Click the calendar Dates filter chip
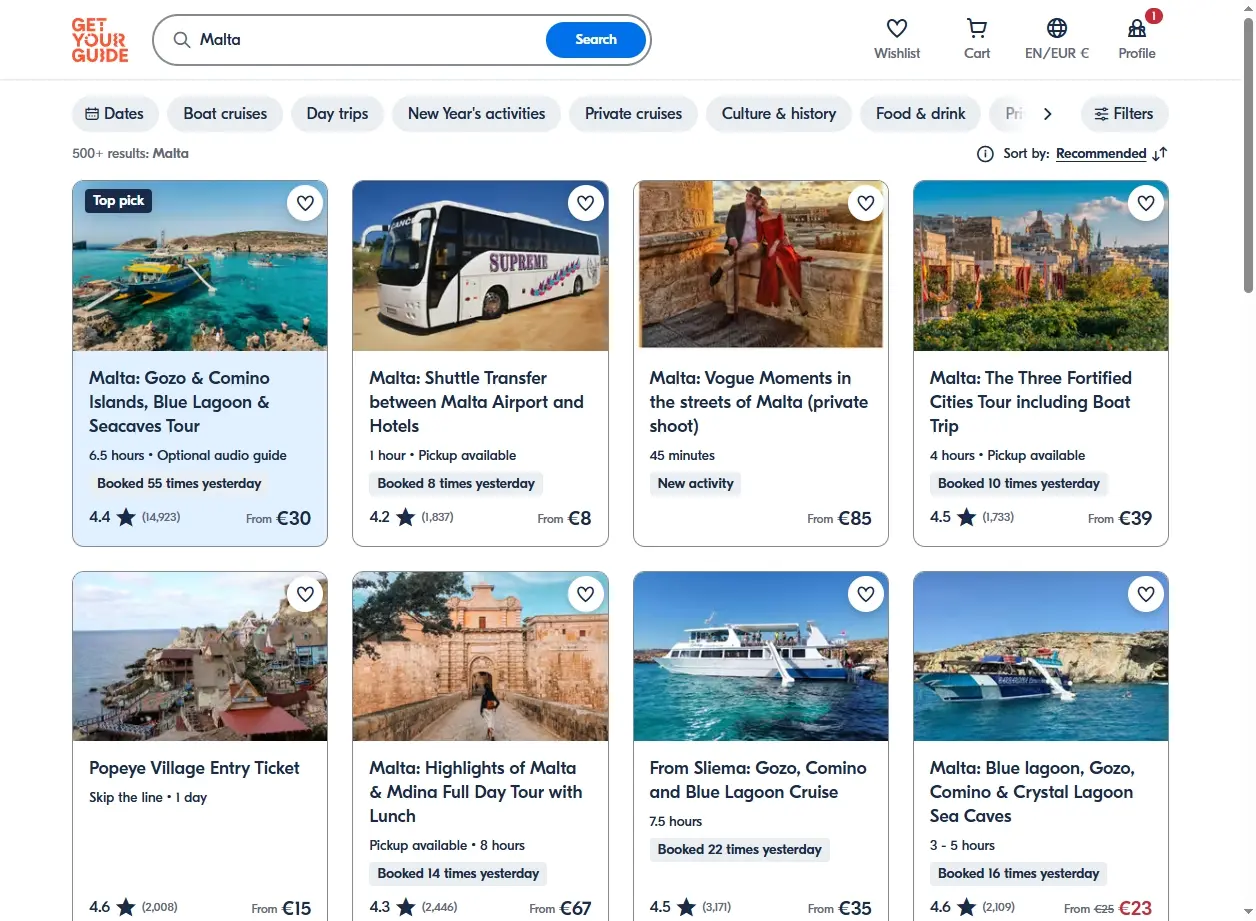The height and width of the screenshot is (921, 1256). (115, 114)
